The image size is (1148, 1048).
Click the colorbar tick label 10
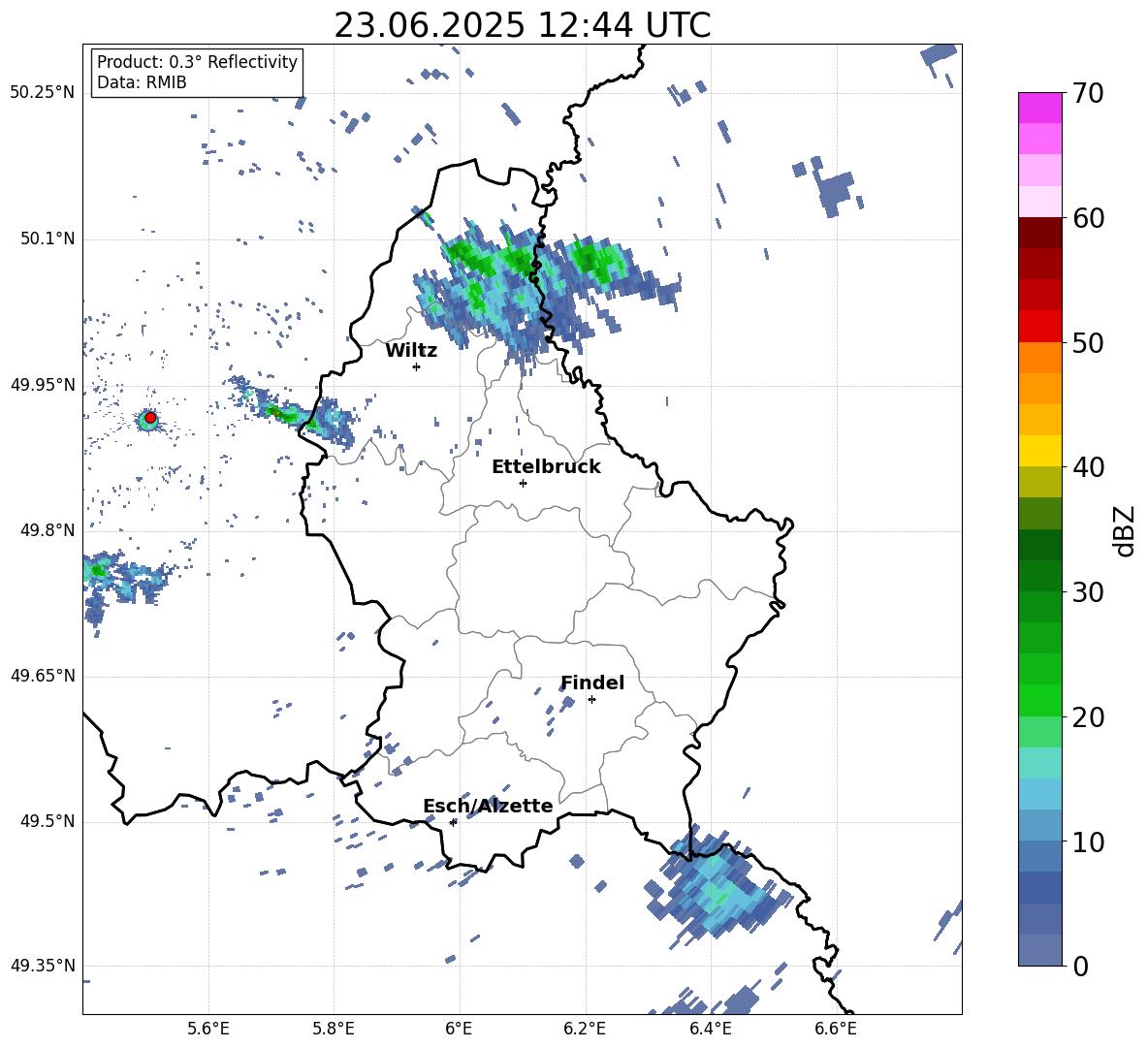1088,842
